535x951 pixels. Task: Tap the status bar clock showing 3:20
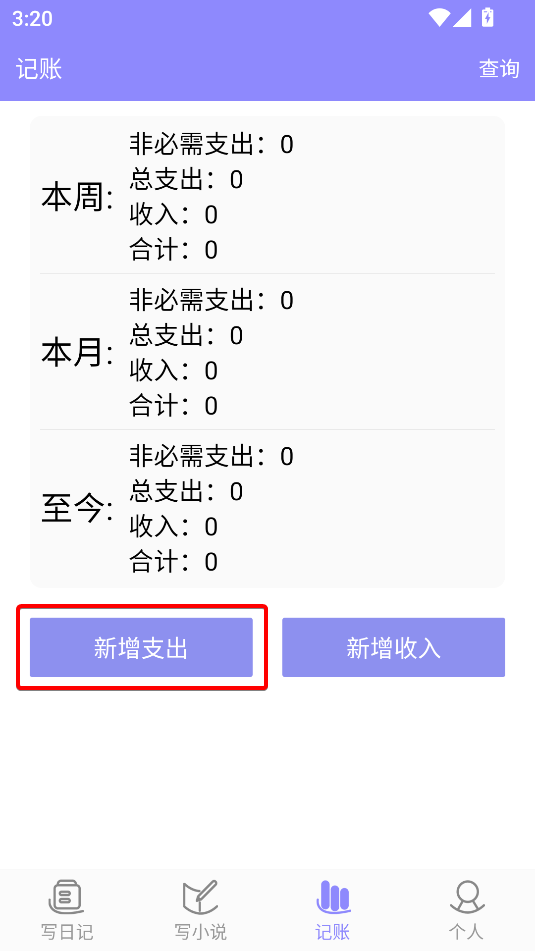click(x=32, y=18)
